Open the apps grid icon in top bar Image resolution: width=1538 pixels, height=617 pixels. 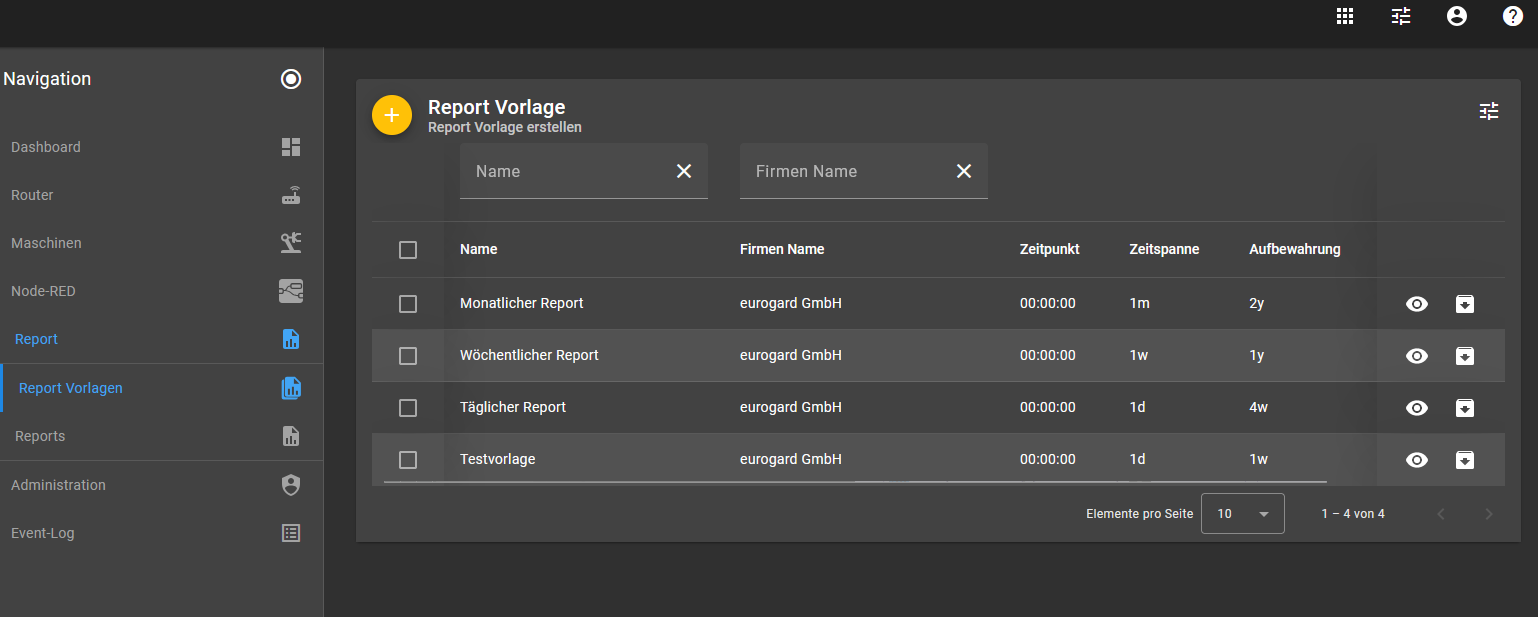(x=1345, y=16)
